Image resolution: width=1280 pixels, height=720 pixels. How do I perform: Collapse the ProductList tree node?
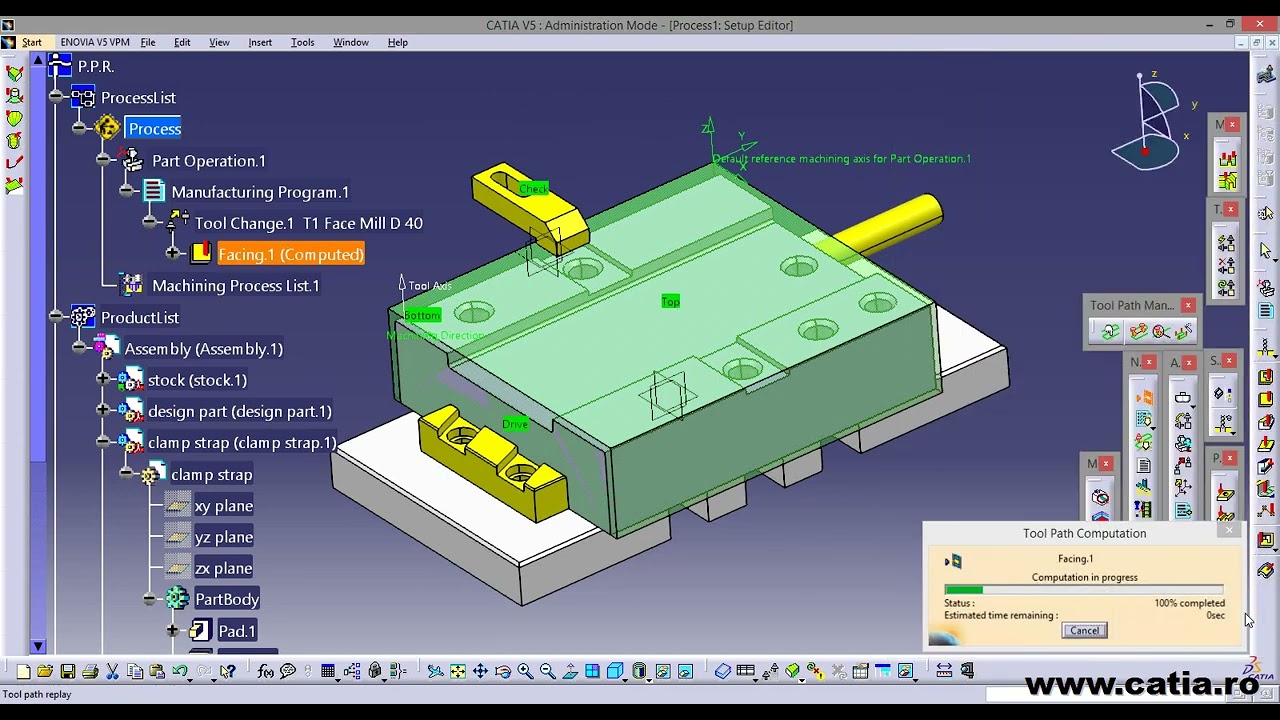tap(56, 317)
